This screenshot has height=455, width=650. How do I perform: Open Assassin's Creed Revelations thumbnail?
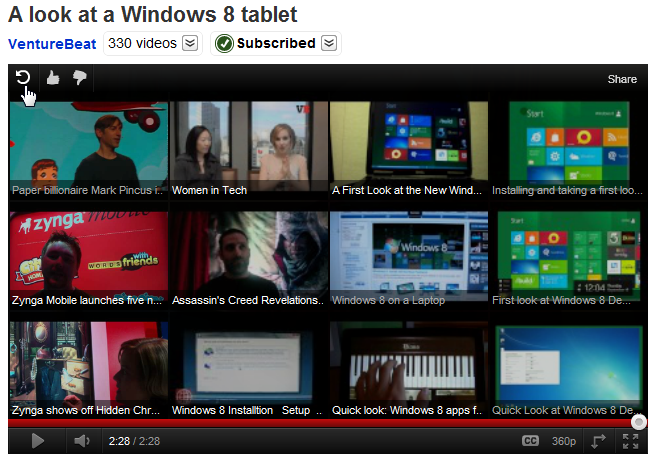point(249,260)
